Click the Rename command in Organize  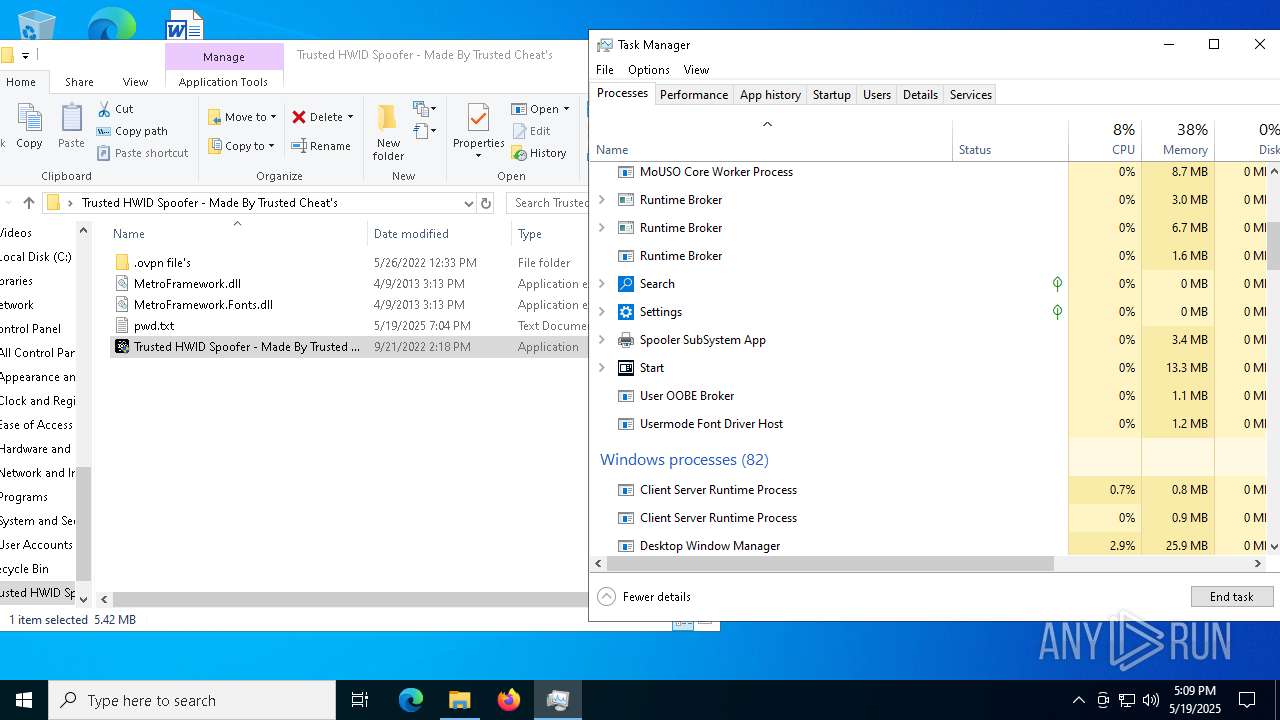point(321,146)
